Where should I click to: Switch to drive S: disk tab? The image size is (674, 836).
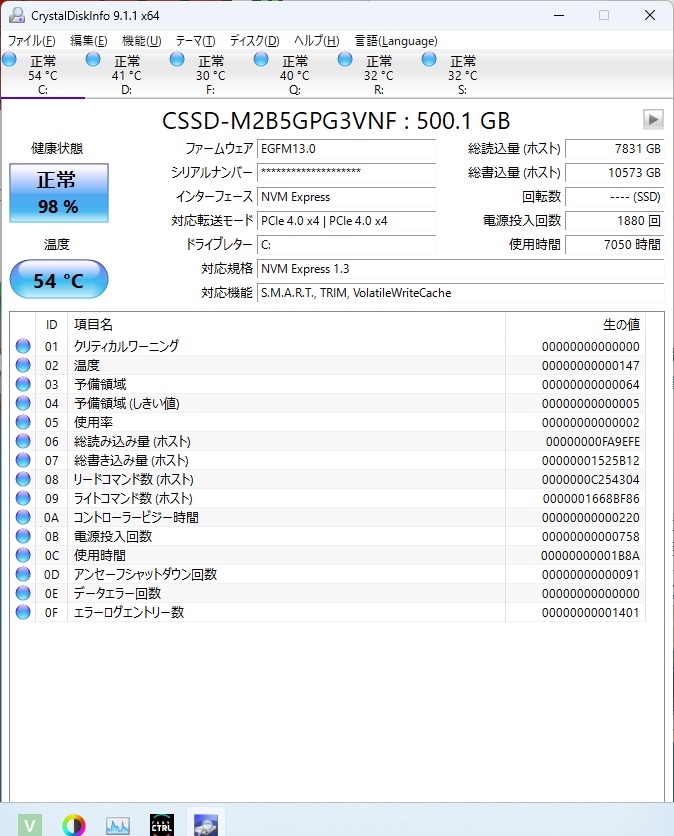pos(462,75)
